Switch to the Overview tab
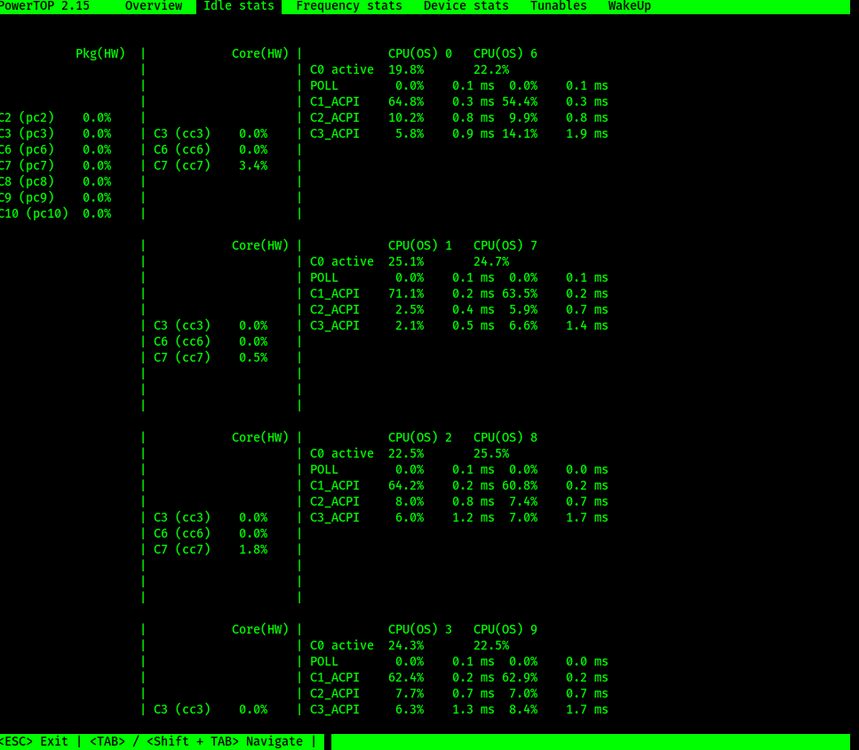 click(x=153, y=6)
